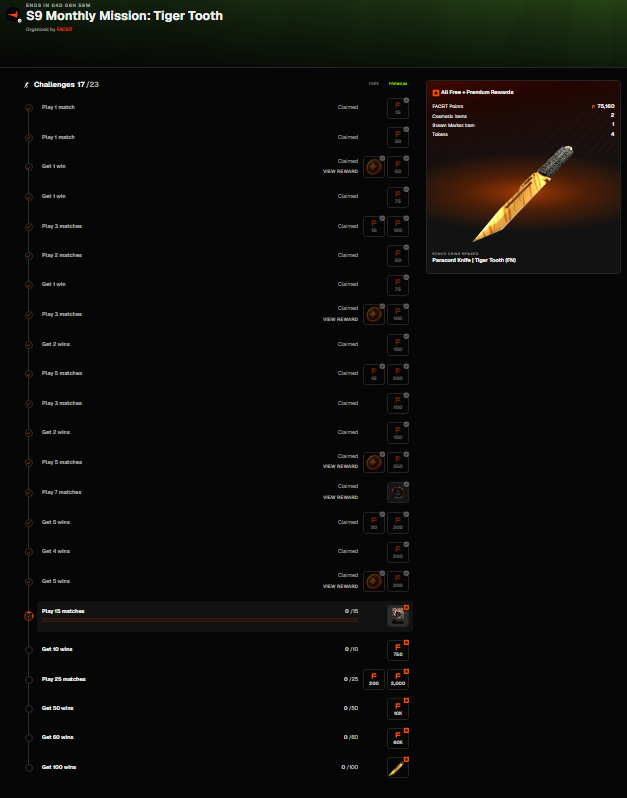627x798 pixels.
Task: Click the 'Cosmetic Items' summary line
Action: [449, 116]
